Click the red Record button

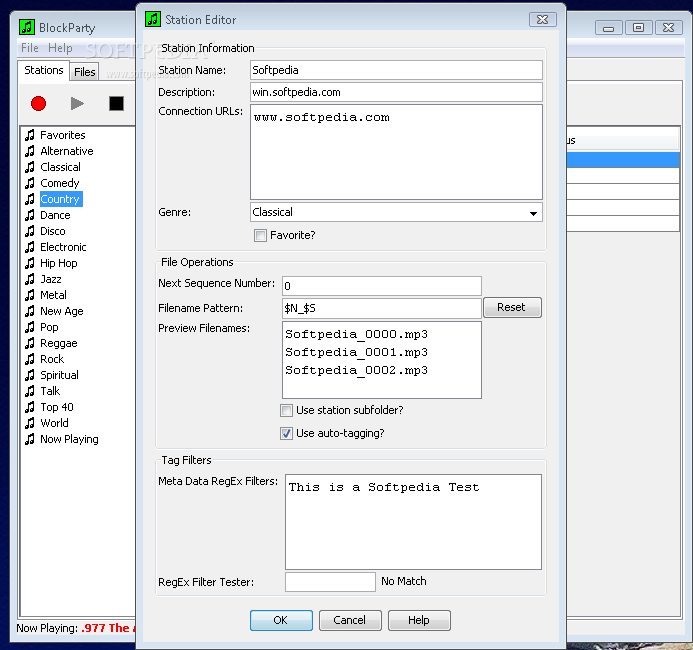click(38, 103)
